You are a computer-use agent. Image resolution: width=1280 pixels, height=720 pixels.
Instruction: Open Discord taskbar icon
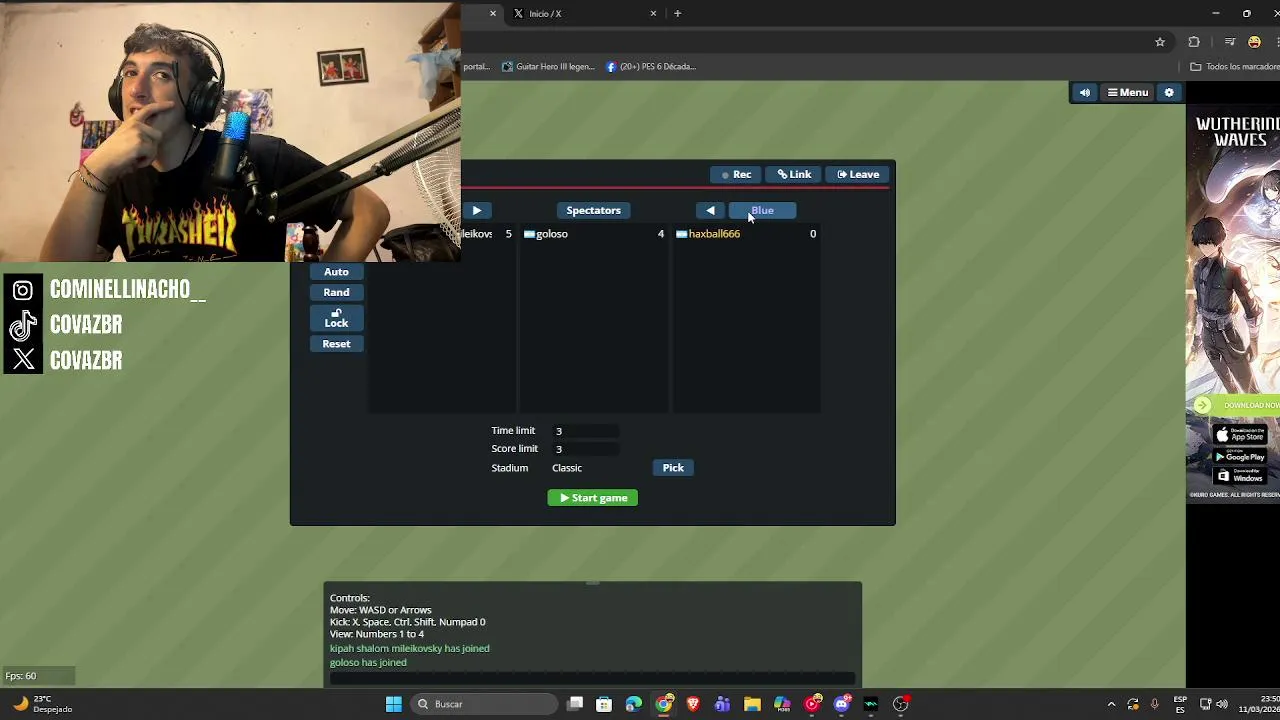842,704
